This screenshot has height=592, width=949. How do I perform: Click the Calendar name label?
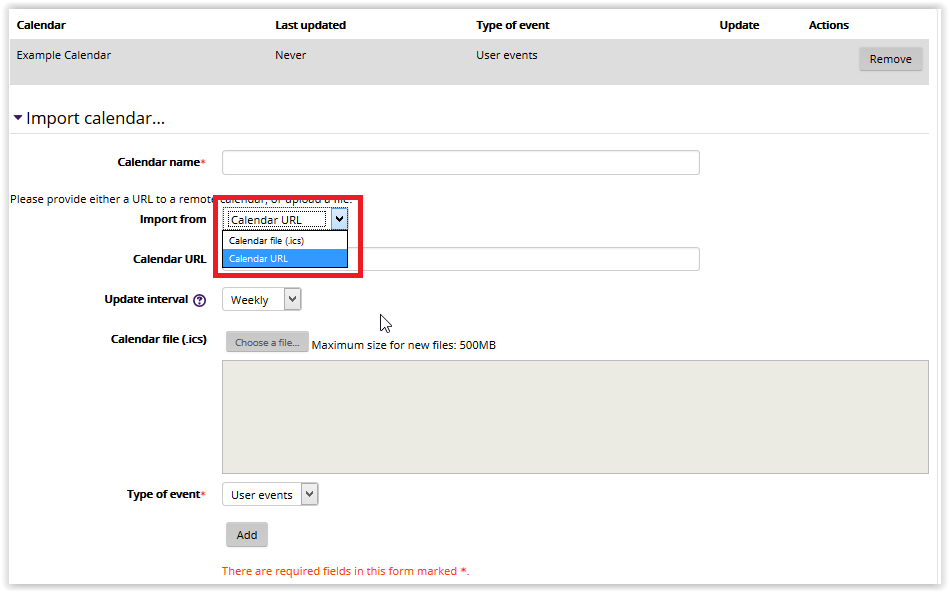coord(159,162)
